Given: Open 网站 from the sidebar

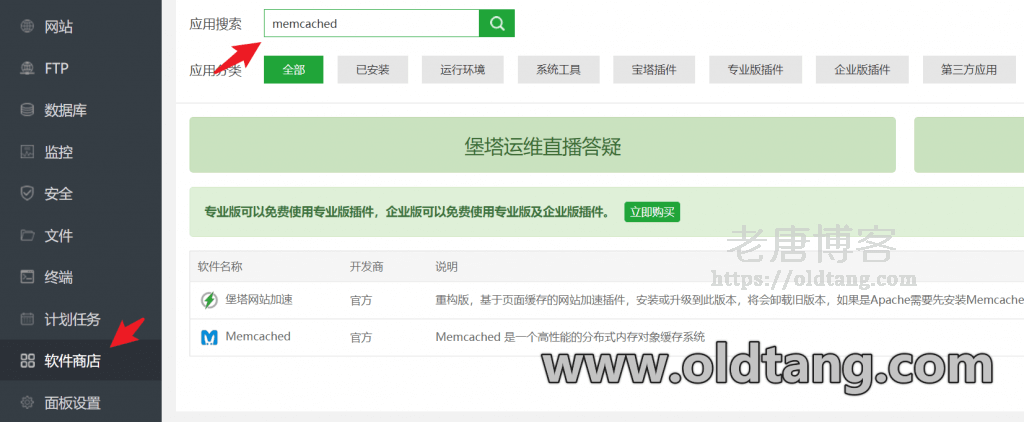Looking at the screenshot, I should (58, 27).
